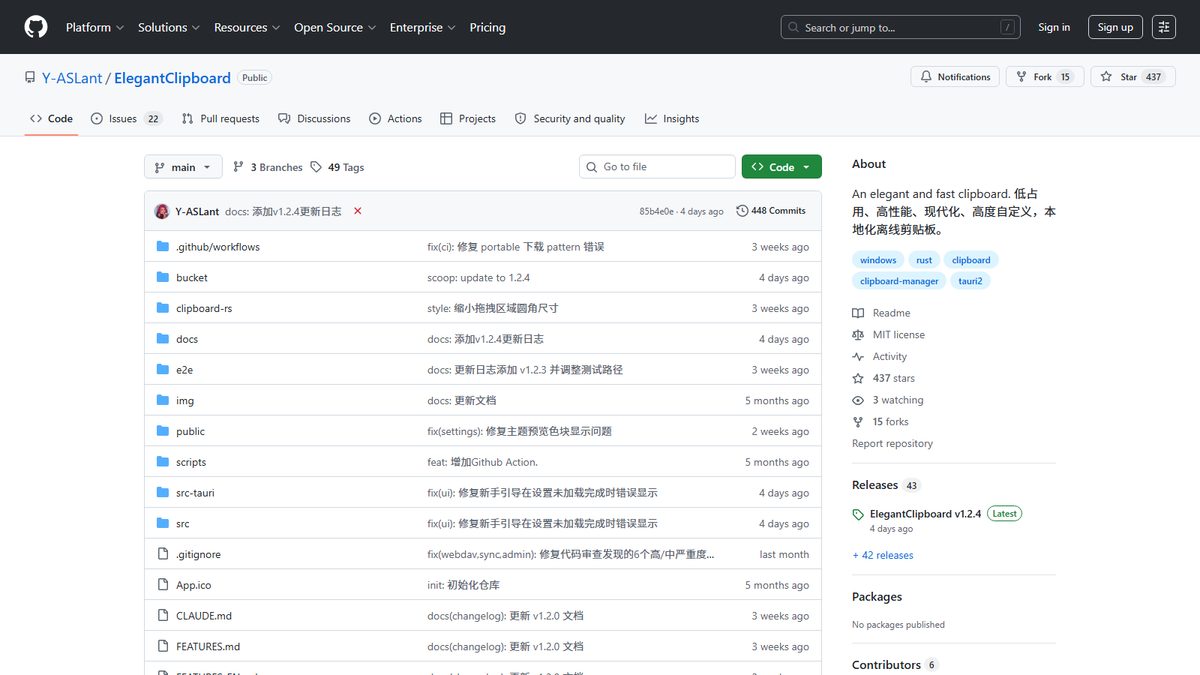Select the Code tab
1200x675 pixels.
point(51,118)
